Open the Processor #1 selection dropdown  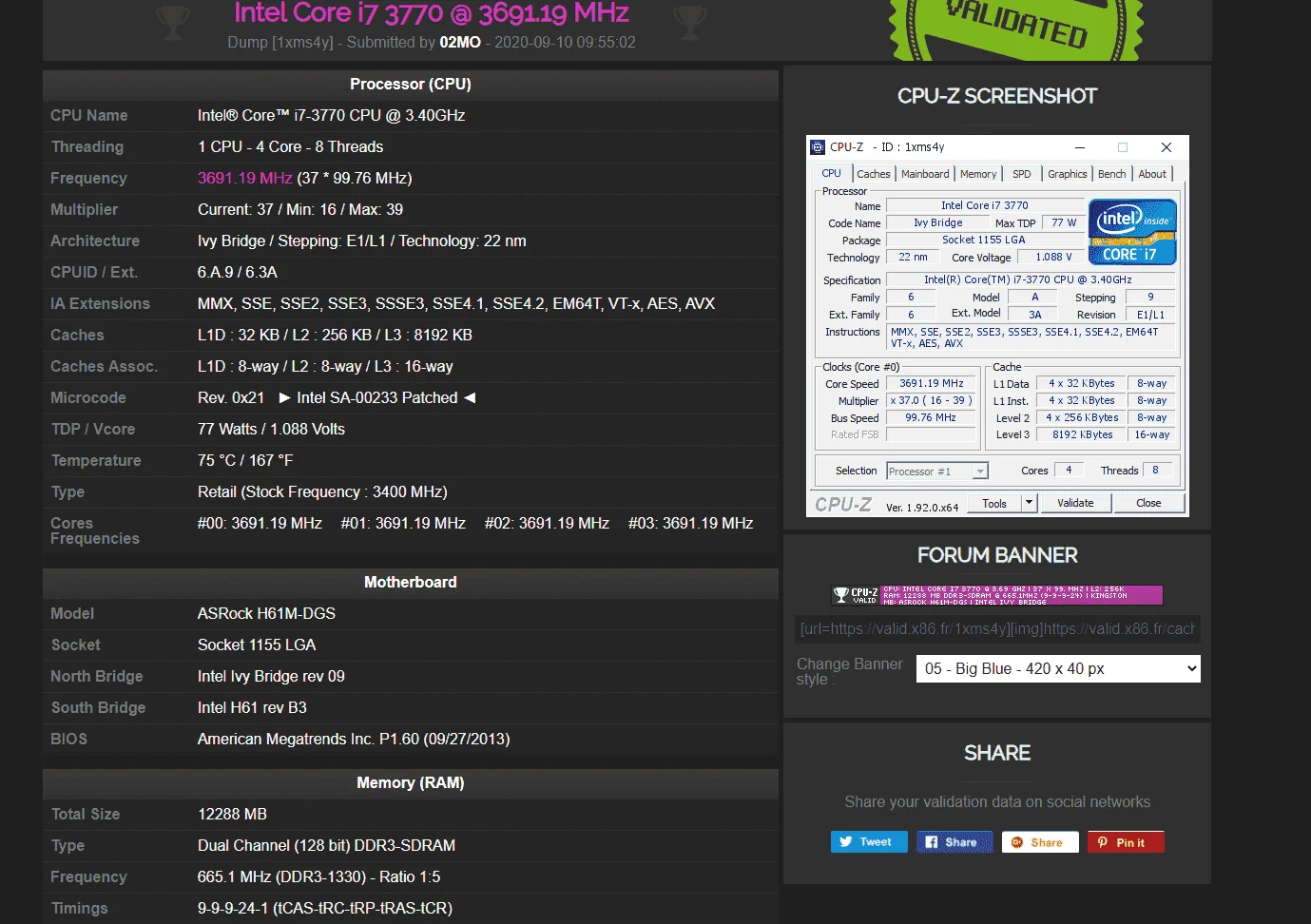click(937, 472)
